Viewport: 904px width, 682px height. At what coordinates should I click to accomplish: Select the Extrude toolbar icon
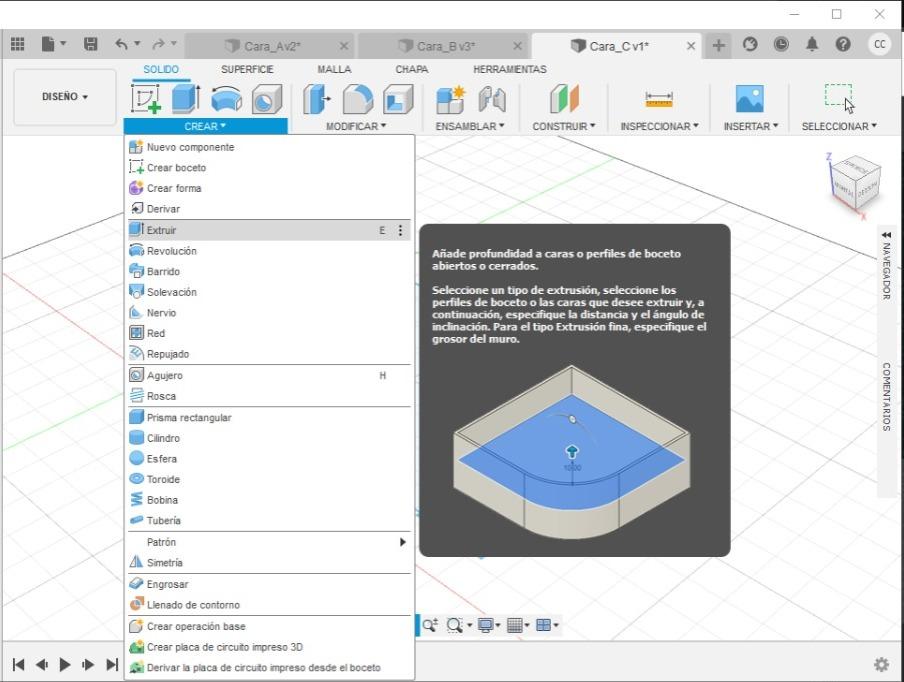click(x=186, y=99)
